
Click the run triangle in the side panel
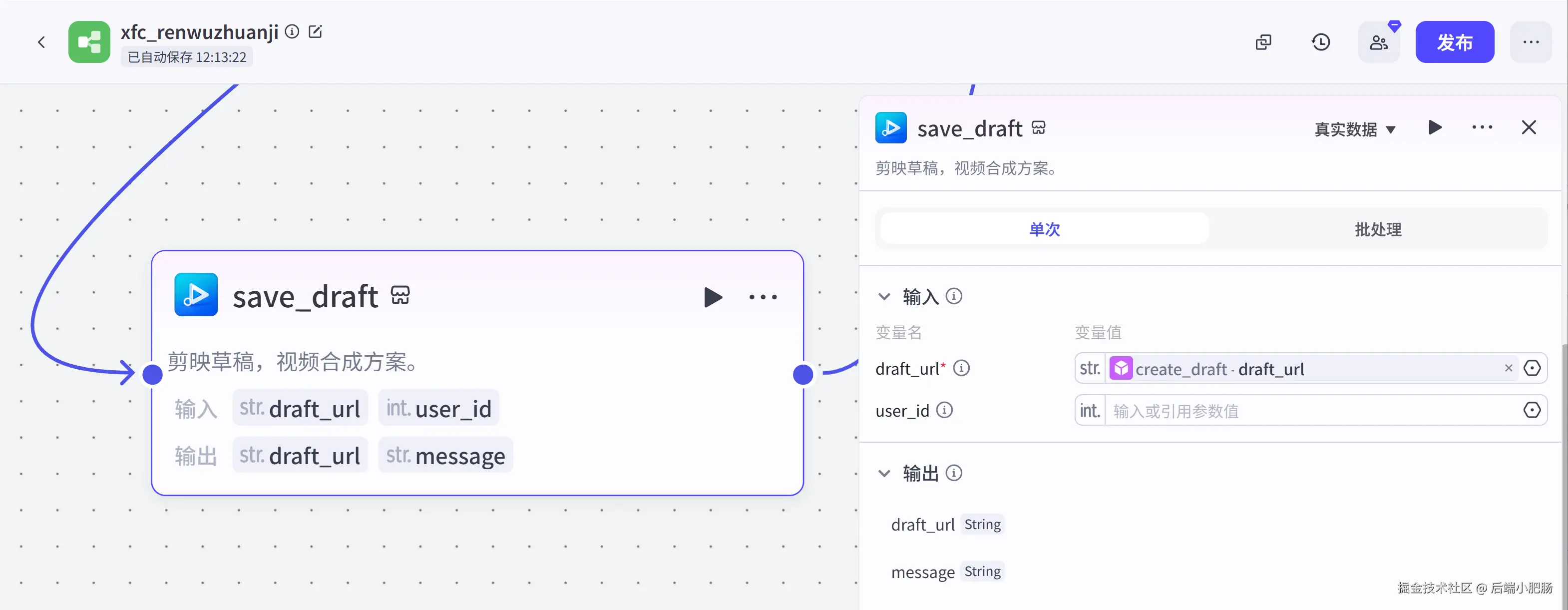pyautogui.click(x=1435, y=127)
